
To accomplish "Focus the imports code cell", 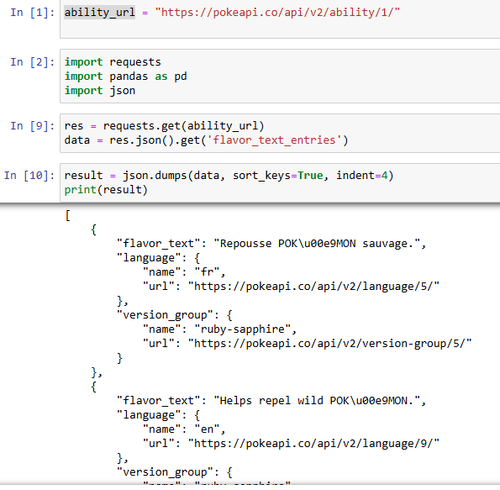I will (x=280, y=76).
